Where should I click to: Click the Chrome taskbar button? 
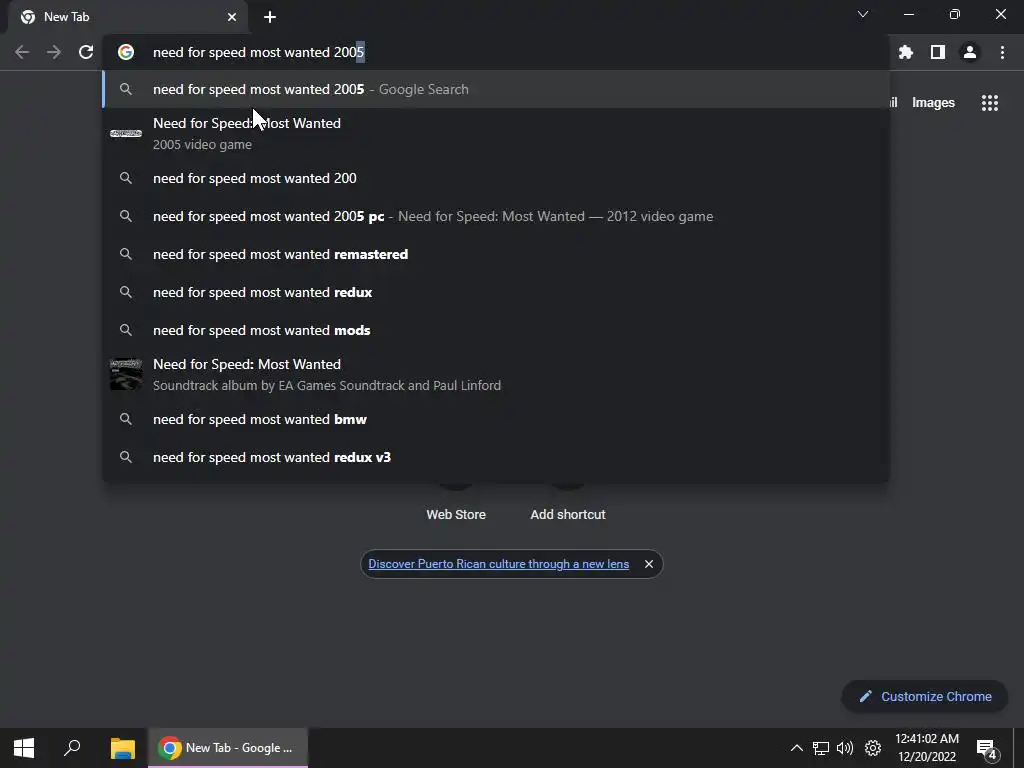click(228, 748)
